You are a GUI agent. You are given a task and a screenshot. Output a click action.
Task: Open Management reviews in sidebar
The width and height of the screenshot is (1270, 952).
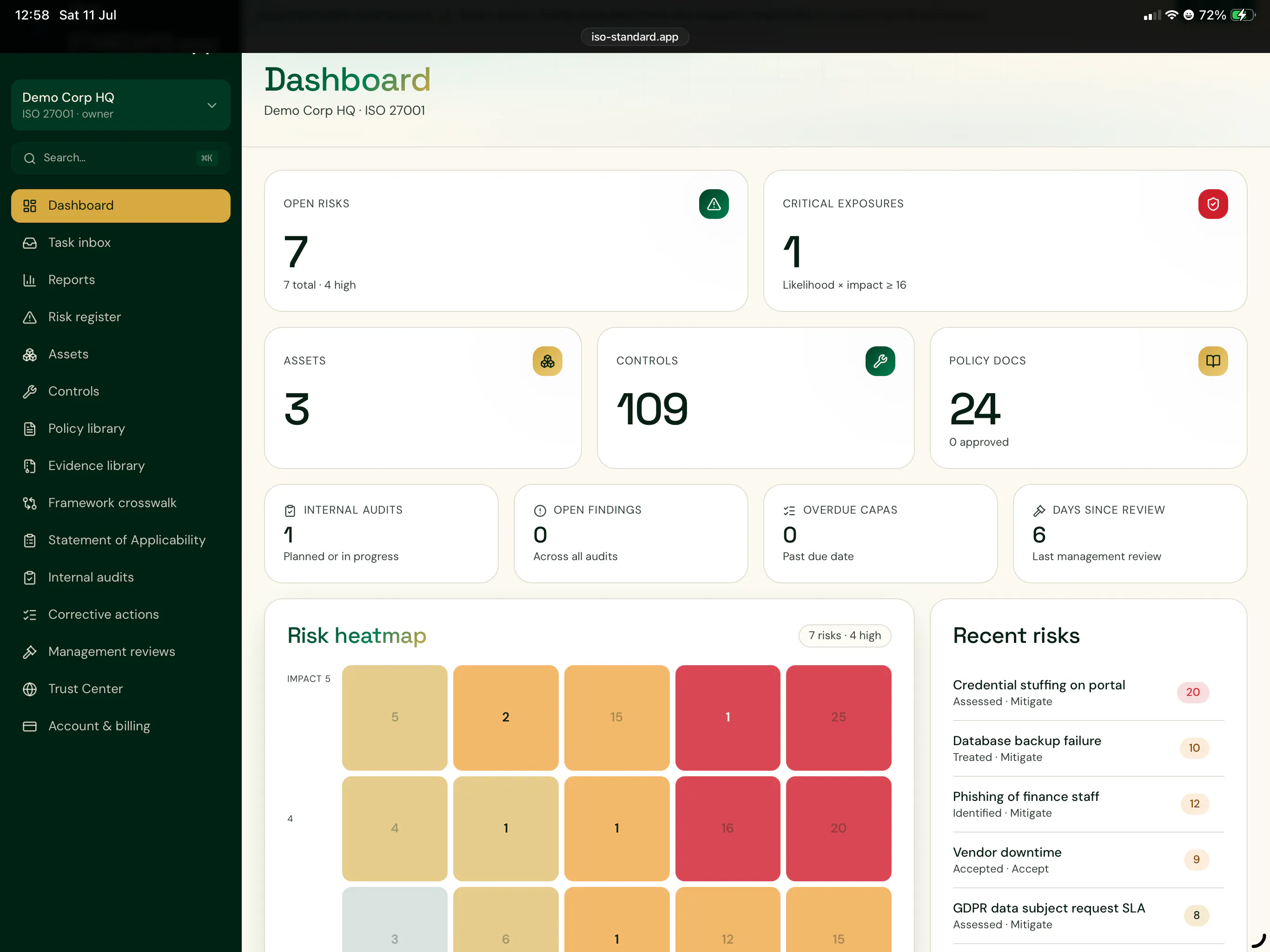[120, 652]
